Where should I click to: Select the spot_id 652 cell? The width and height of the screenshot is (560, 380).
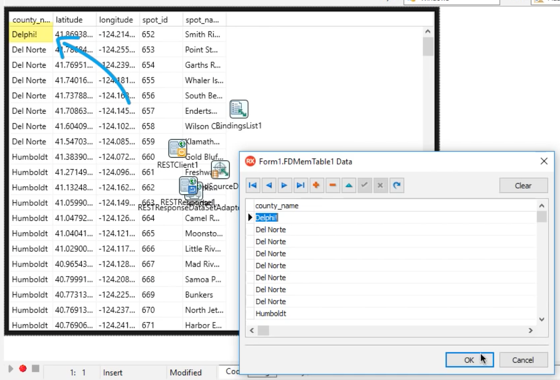[x=161, y=35]
